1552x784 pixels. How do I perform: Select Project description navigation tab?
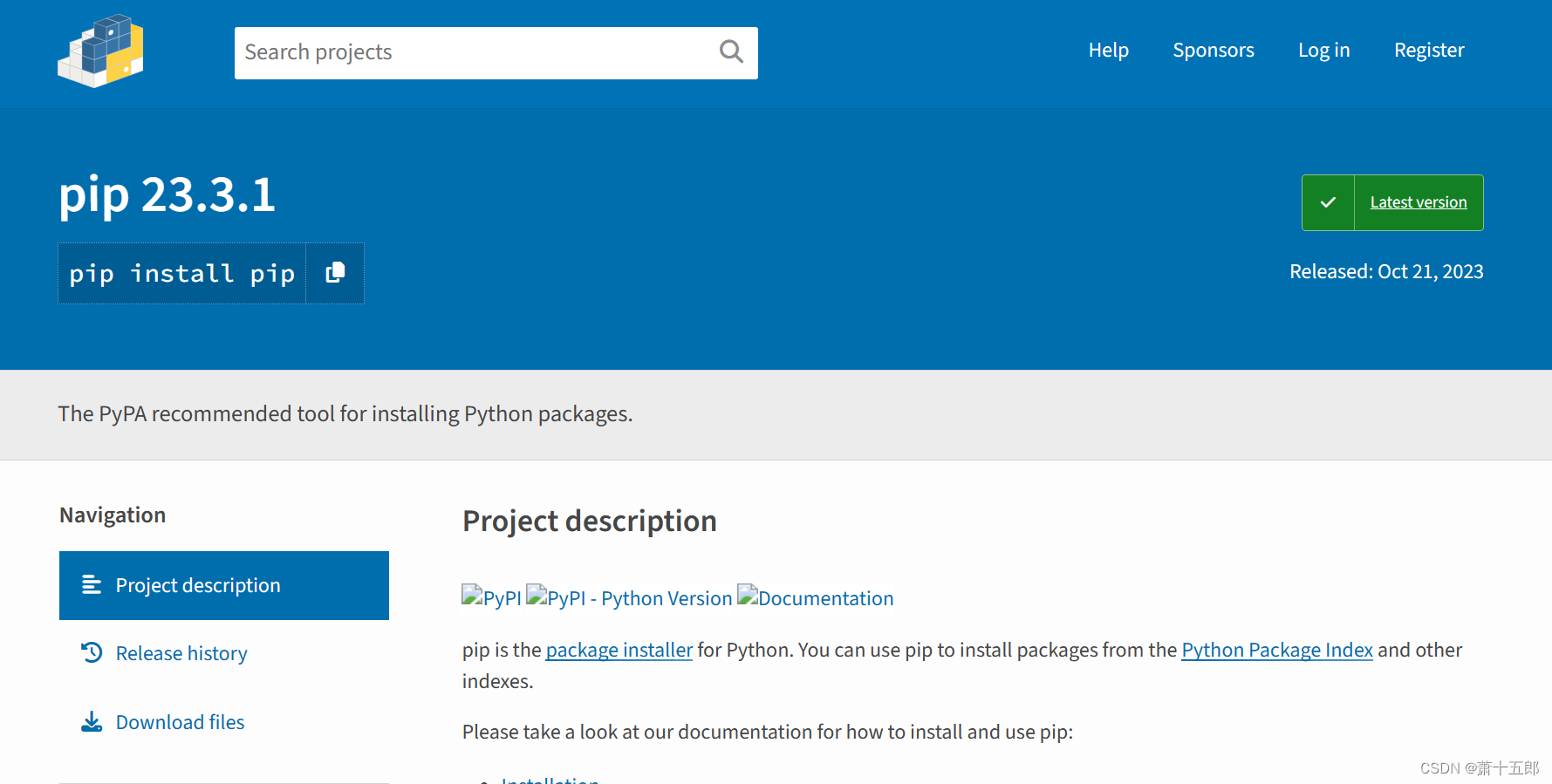[224, 585]
